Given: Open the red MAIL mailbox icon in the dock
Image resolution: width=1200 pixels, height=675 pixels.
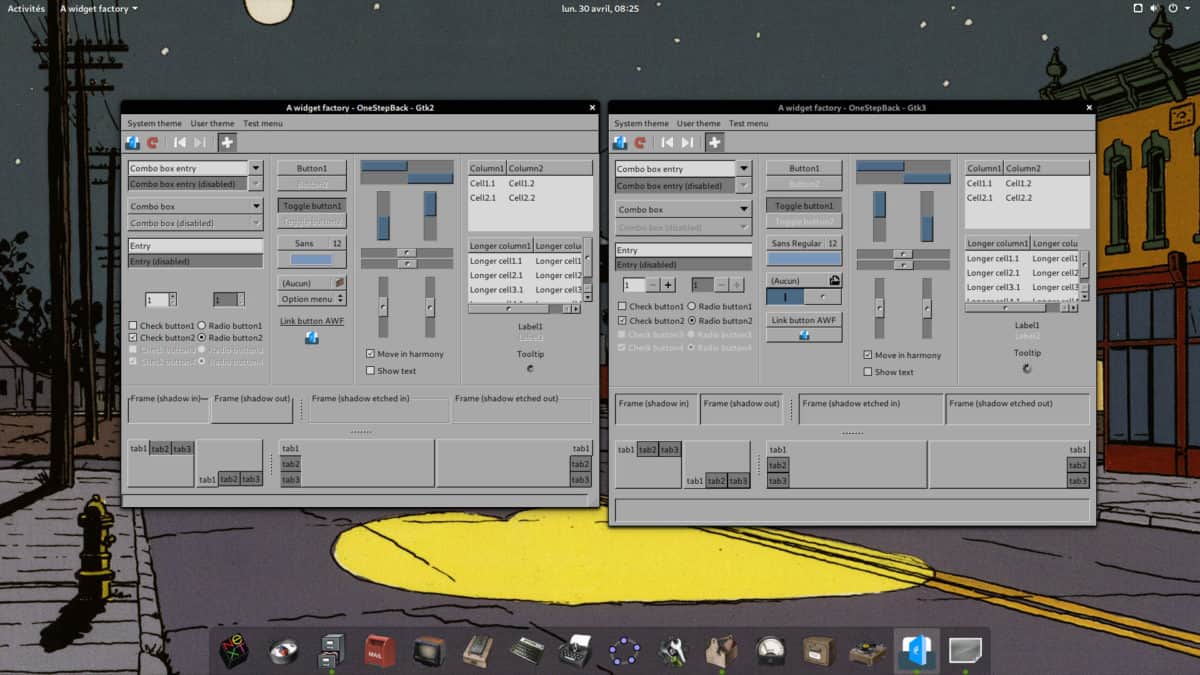Looking at the screenshot, I should (x=379, y=652).
